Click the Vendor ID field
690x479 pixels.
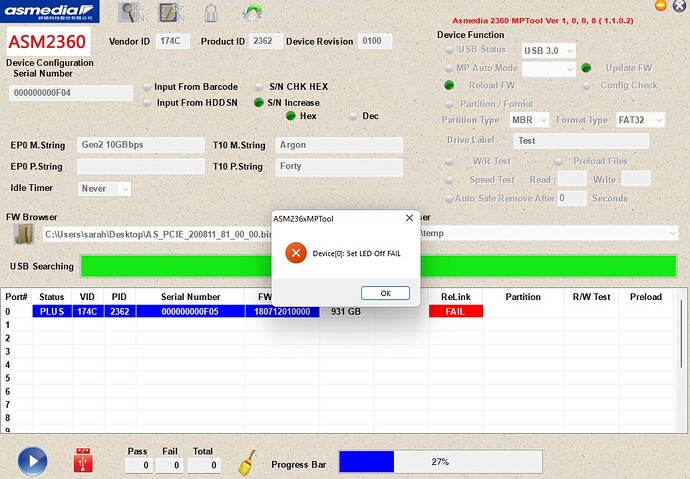point(173,41)
